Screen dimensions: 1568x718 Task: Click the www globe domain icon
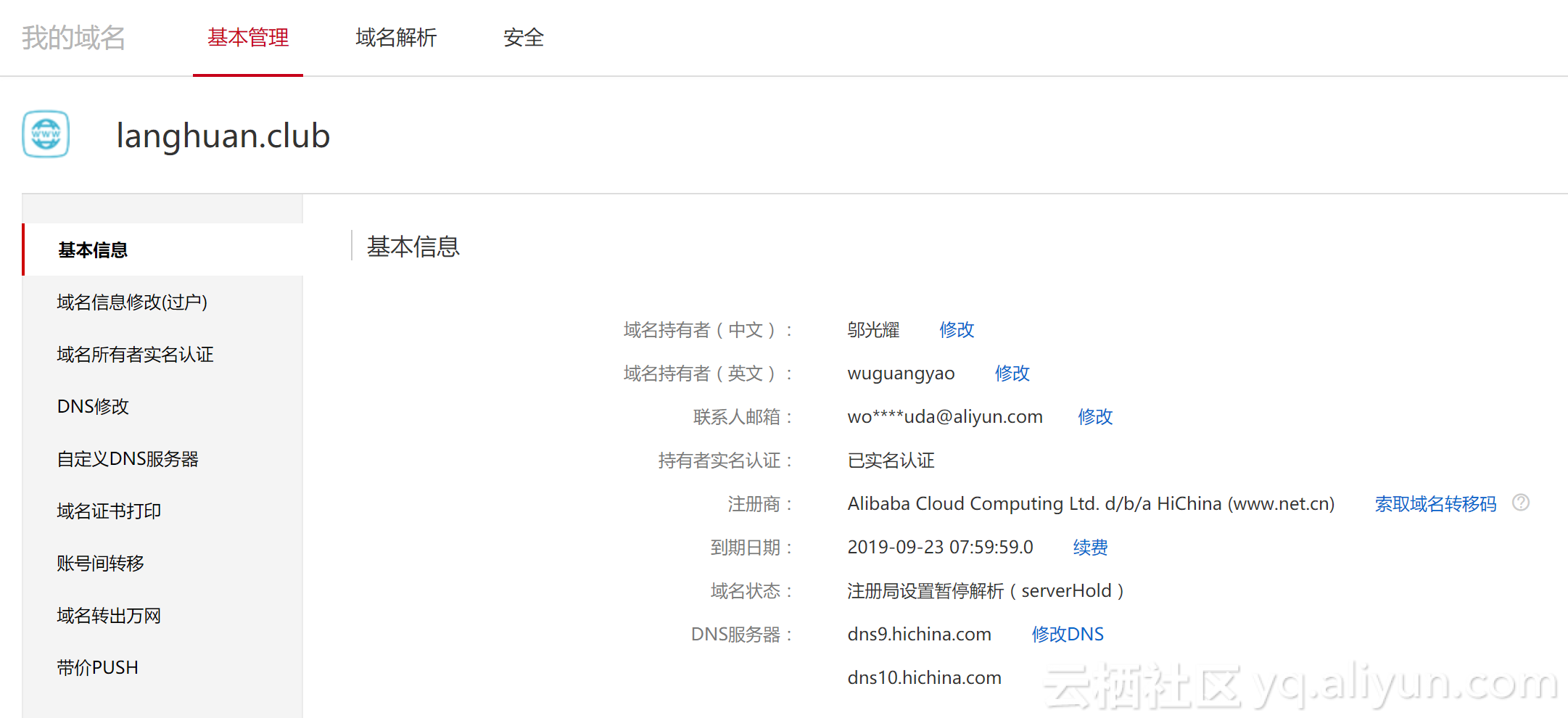point(46,134)
